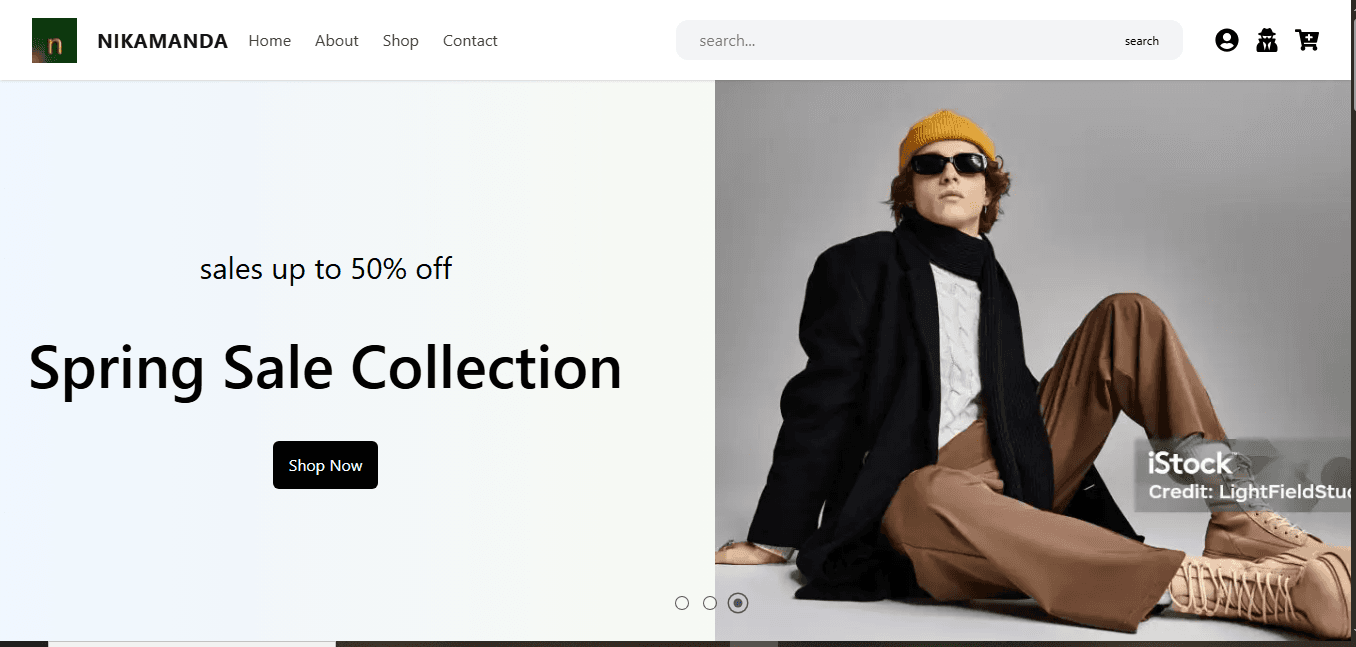
Task: Open the add-to-cart icon
Action: coord(1307,40)
